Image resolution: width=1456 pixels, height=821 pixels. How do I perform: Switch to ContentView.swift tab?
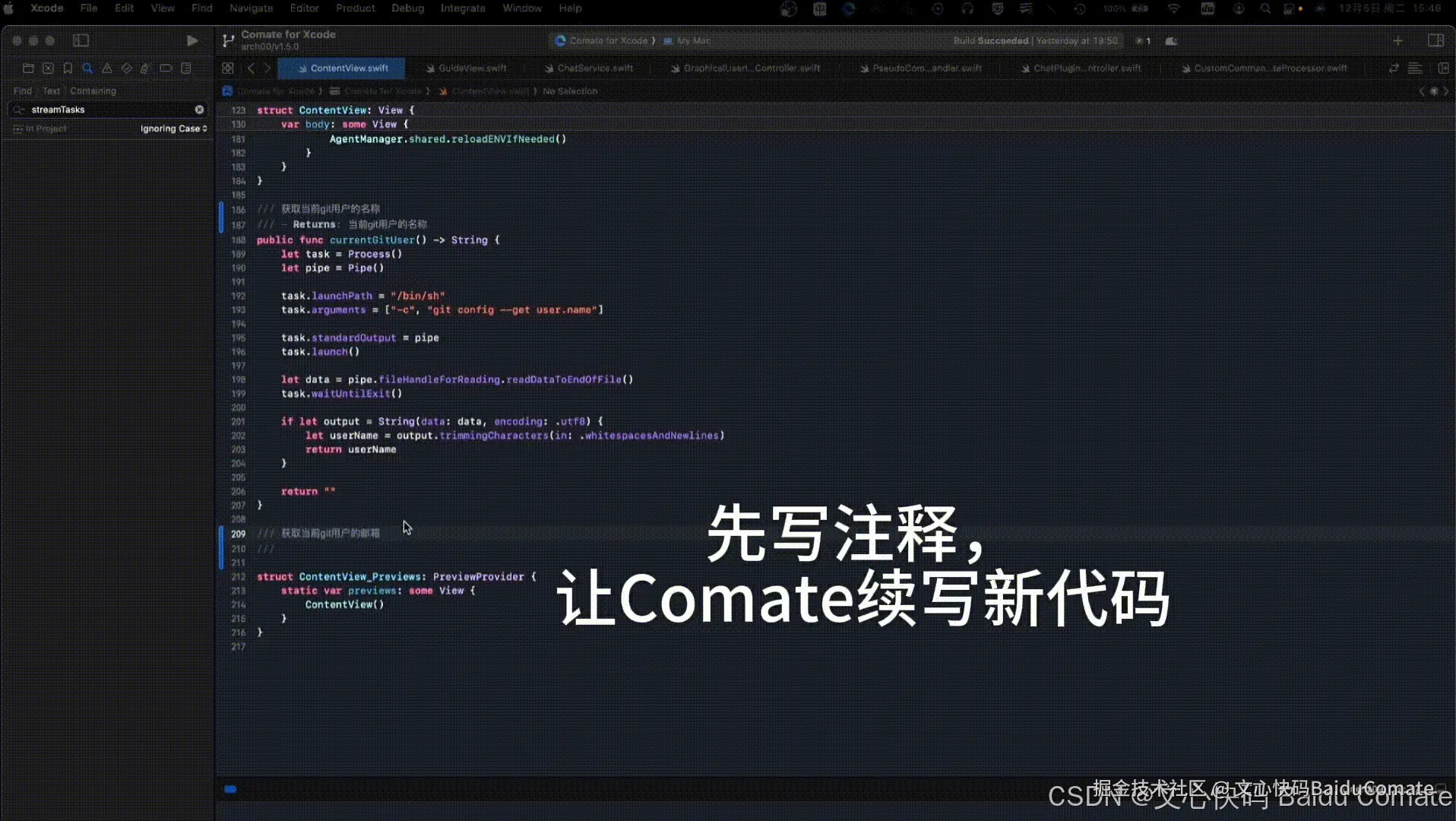click(342, 68)
